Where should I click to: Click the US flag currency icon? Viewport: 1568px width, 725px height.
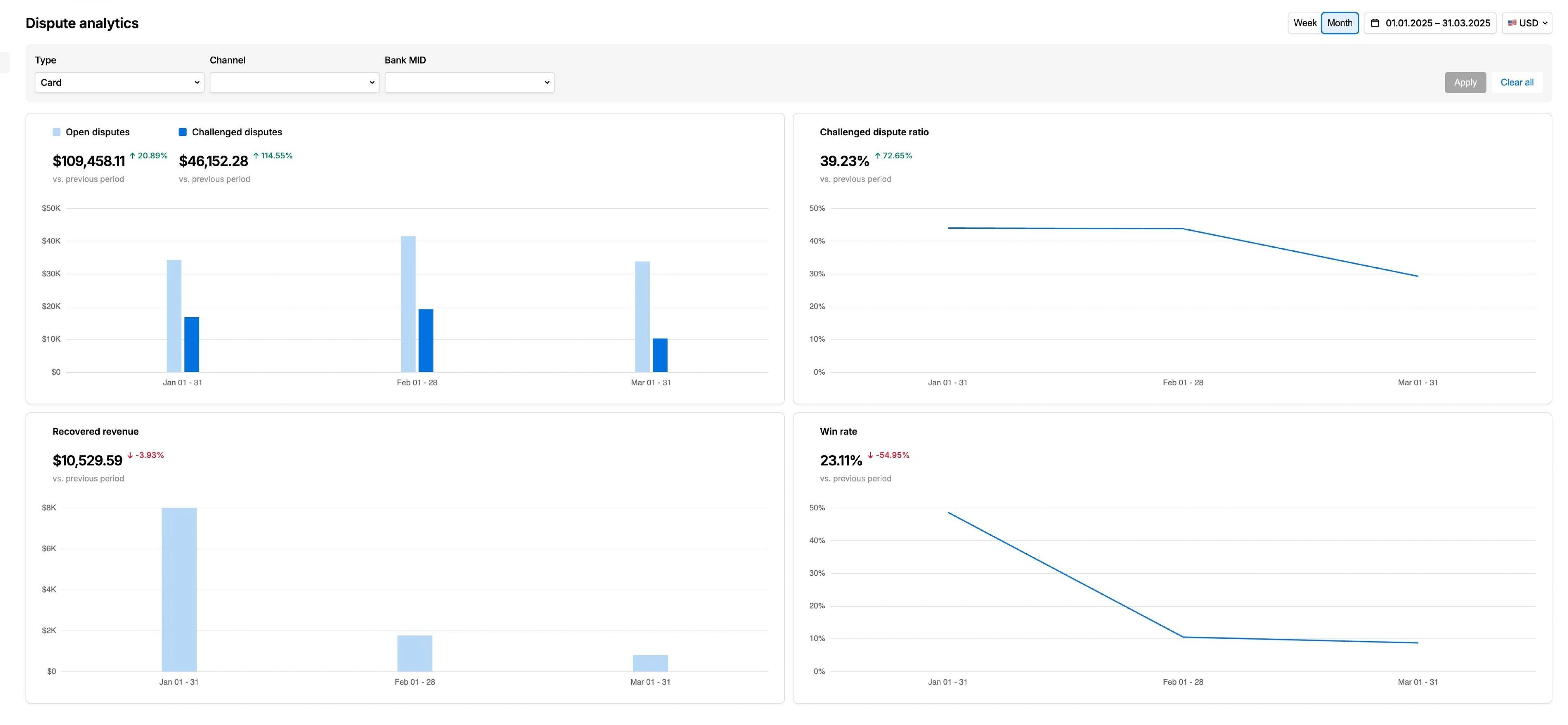click(x=1513, y=22)
